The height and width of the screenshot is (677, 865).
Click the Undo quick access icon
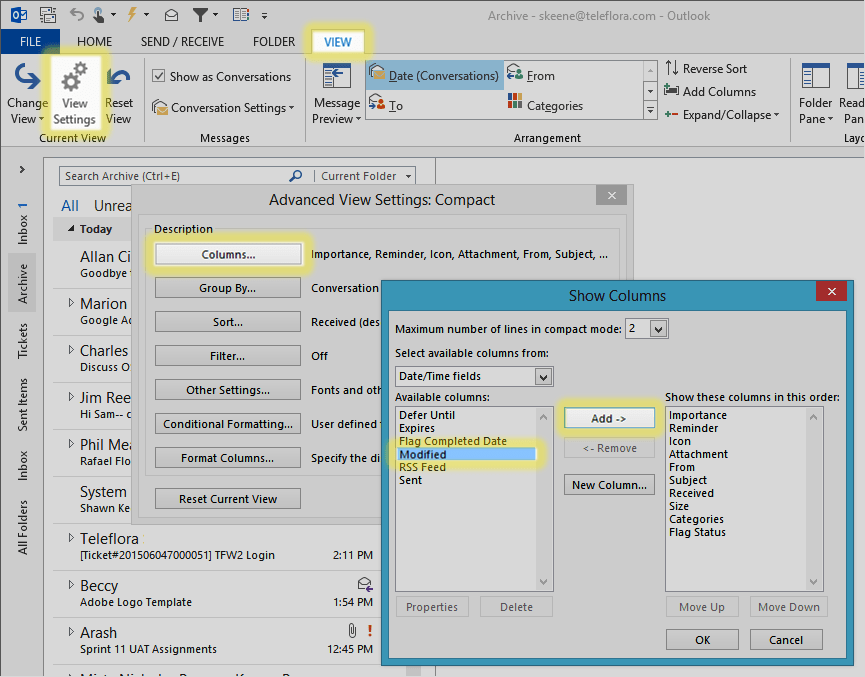[77, 14]
